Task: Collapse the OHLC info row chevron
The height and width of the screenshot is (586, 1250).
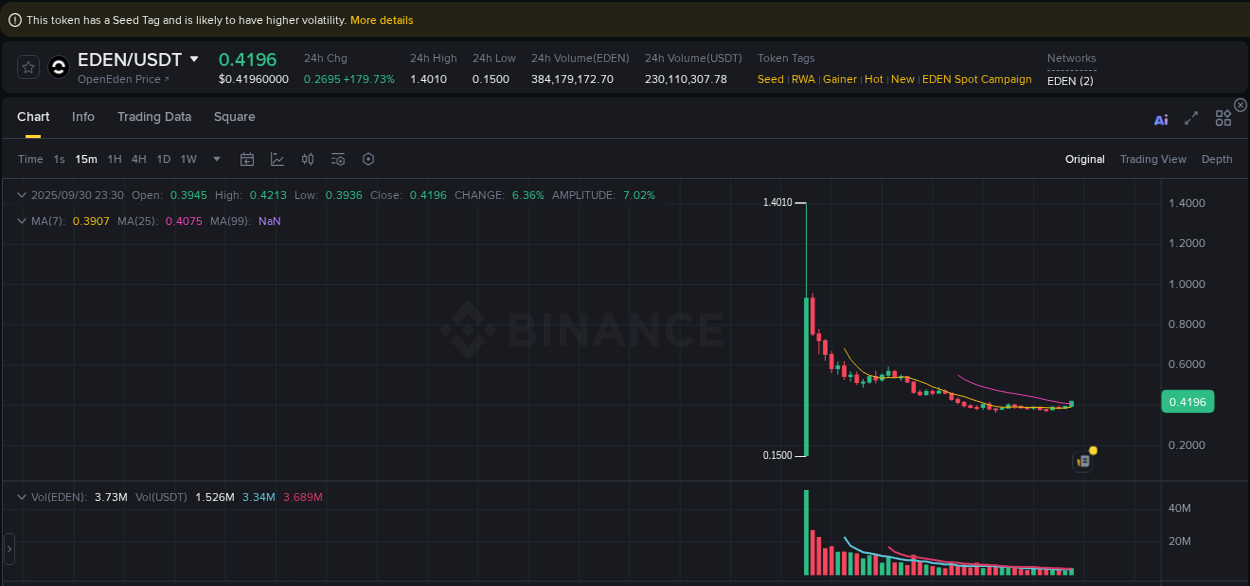Action: 21,194
